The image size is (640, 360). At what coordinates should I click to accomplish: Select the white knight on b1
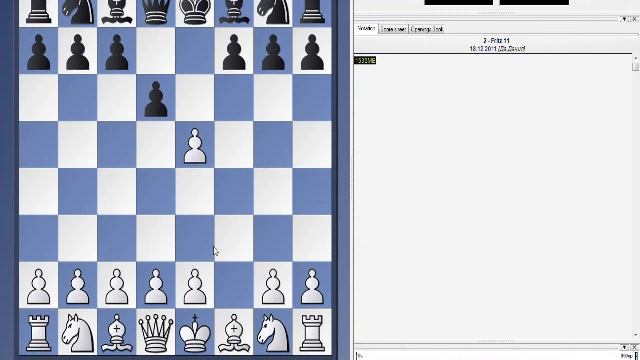coord(78,332)
